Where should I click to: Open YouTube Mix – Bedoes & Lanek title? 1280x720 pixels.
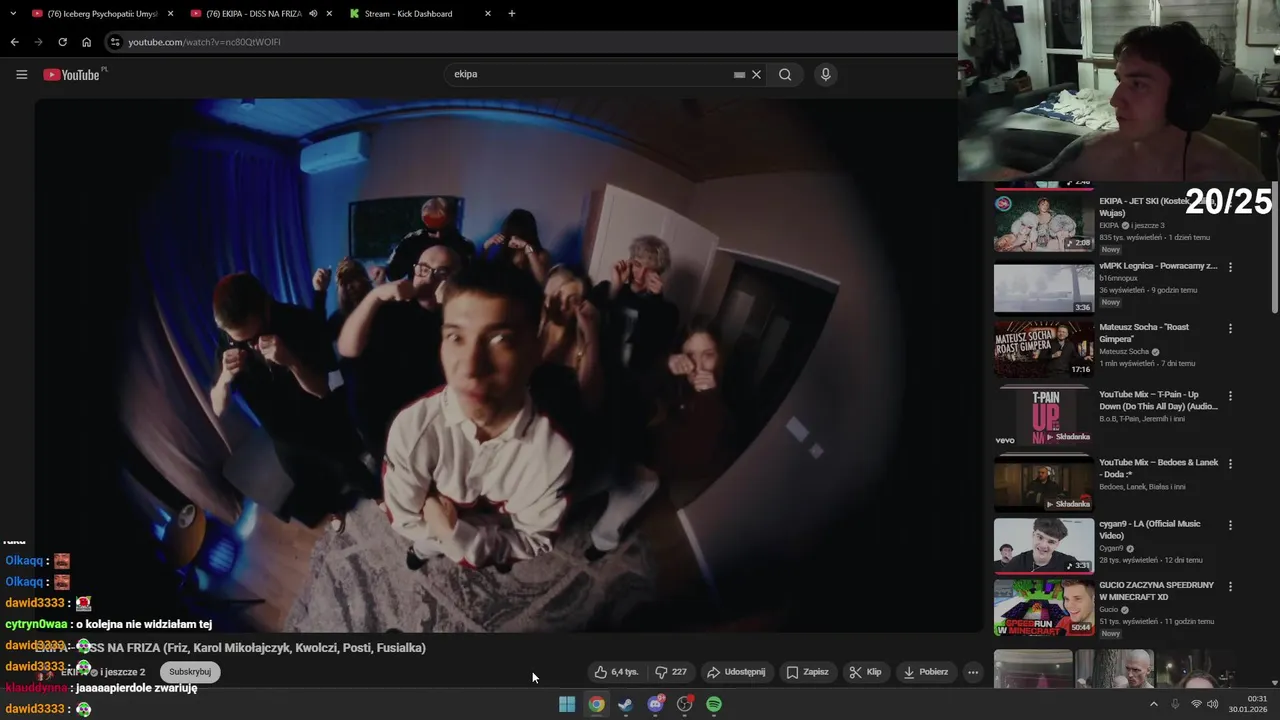[x=1159, y=468]
